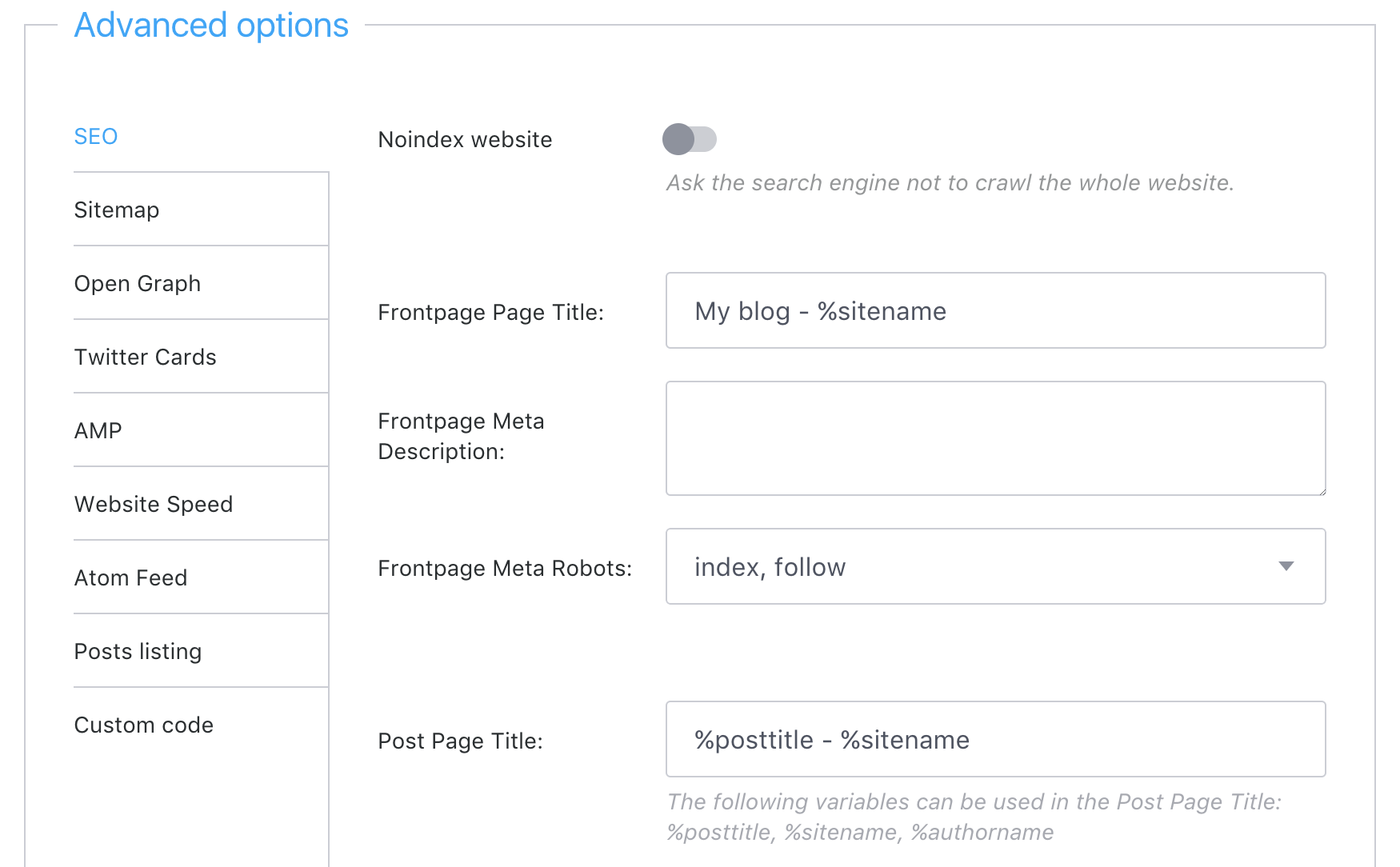The width and height of the screenshot is (1400, 867).
Task: Open the Twitter Cards tab
Action: (145, 357)
